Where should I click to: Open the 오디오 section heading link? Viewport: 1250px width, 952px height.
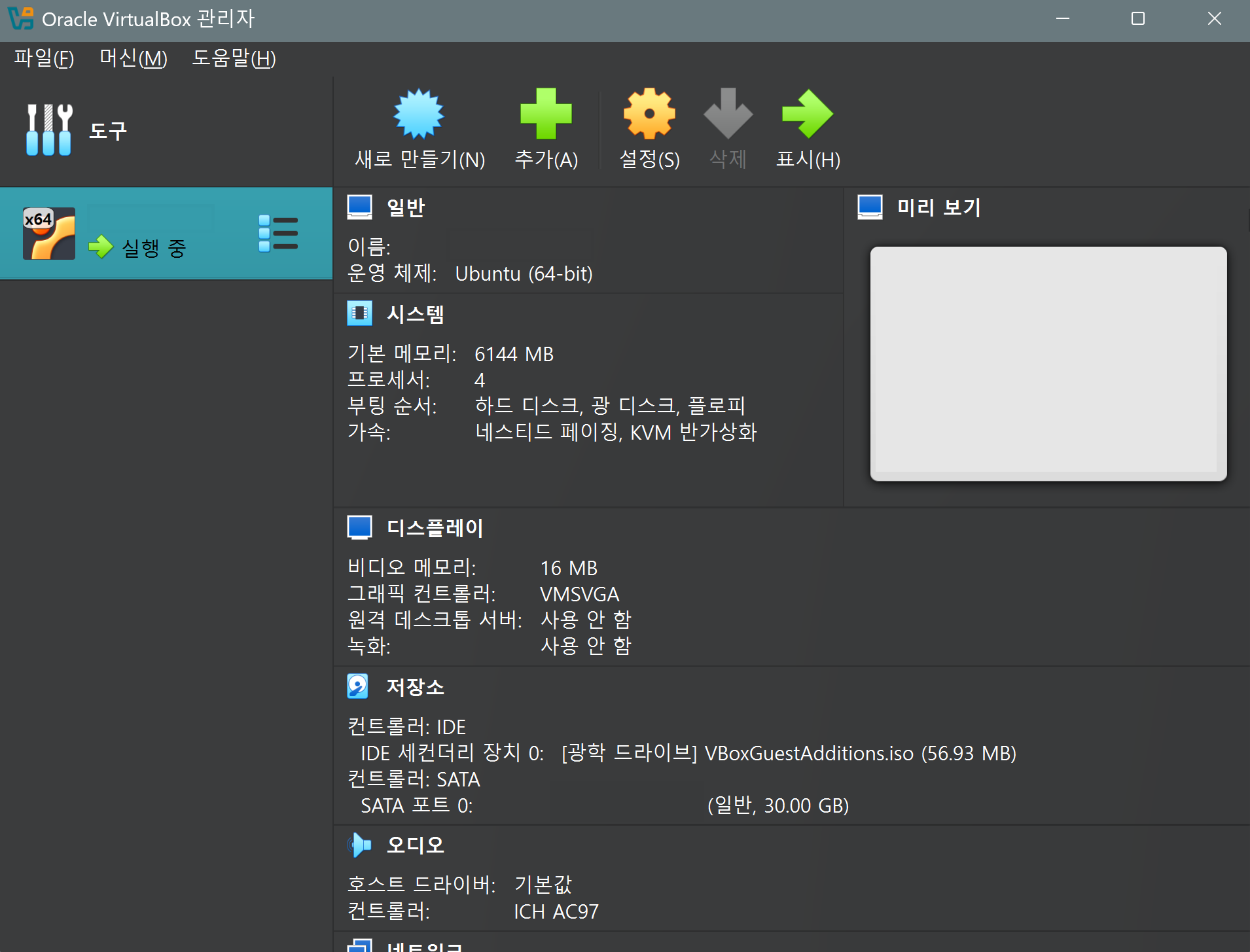click(x=416, y=845)
